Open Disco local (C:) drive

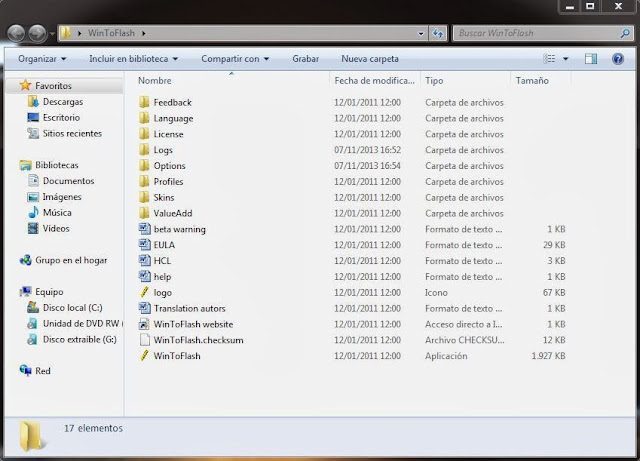pos(72,307)
